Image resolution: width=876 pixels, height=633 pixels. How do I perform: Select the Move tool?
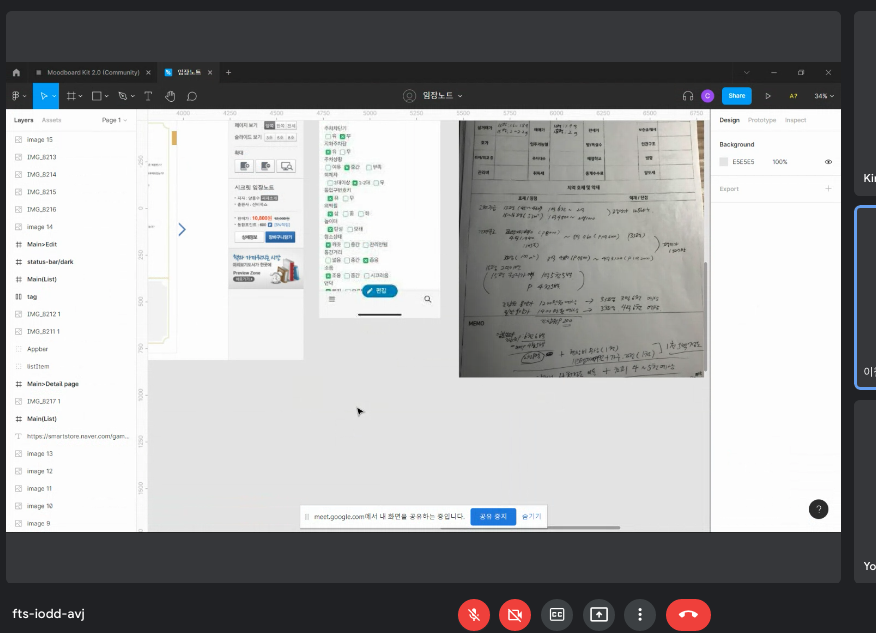(43, 96)
